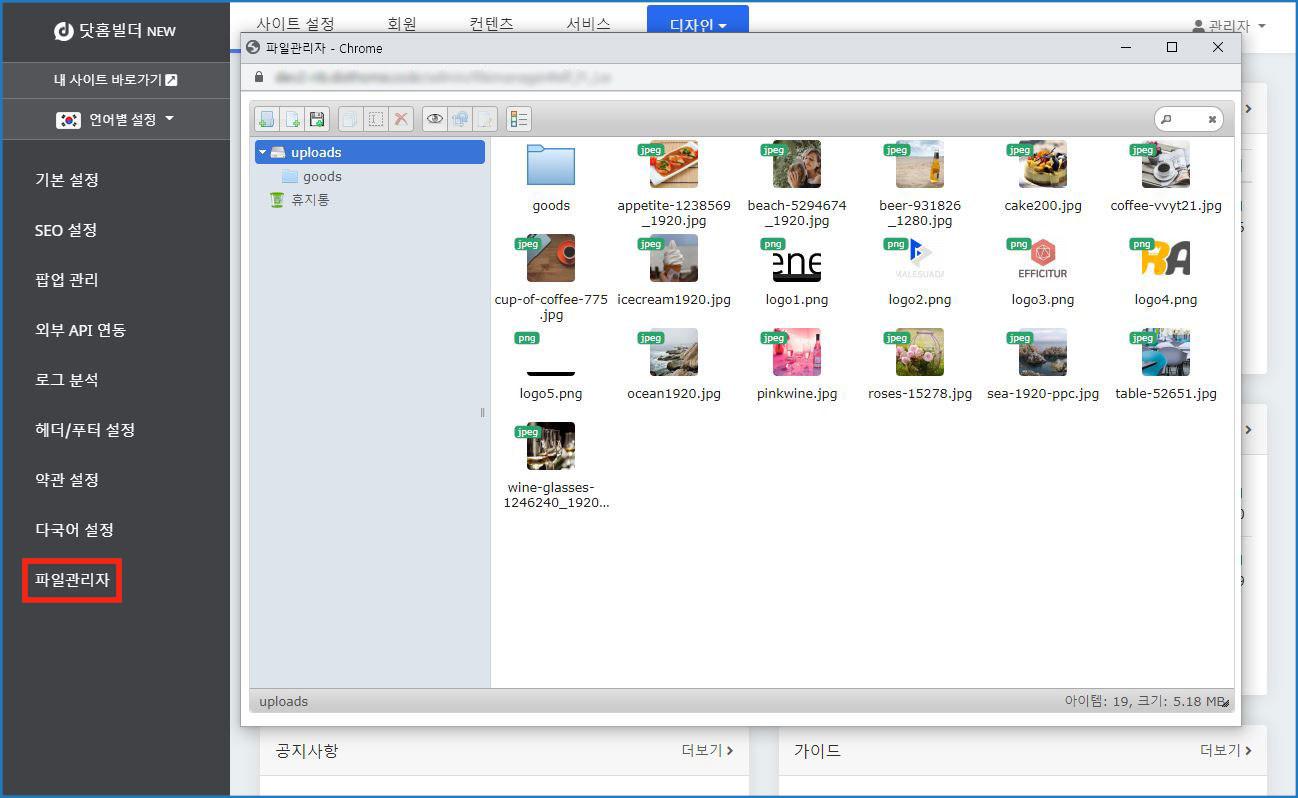
Task: Open the goods folder icon in file grid
Action: tap(550, 166)
